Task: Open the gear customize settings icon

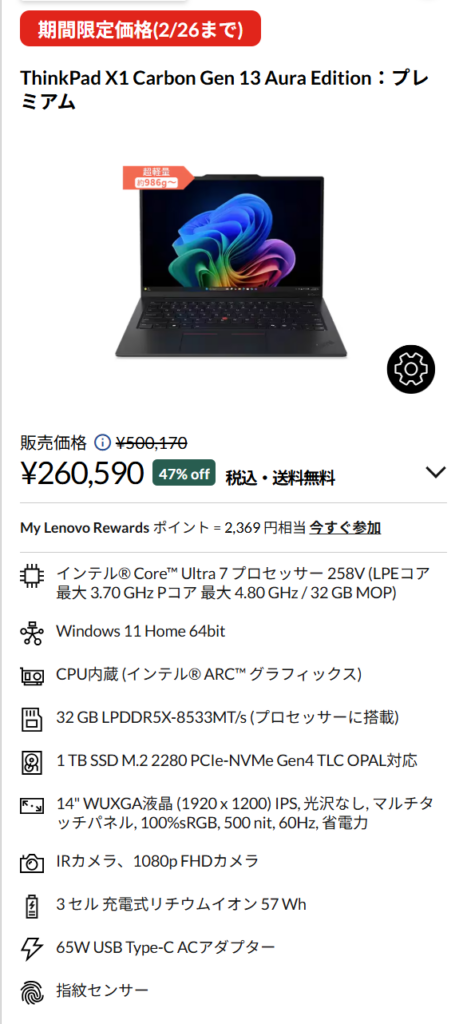Action: [x=411, y=369]
